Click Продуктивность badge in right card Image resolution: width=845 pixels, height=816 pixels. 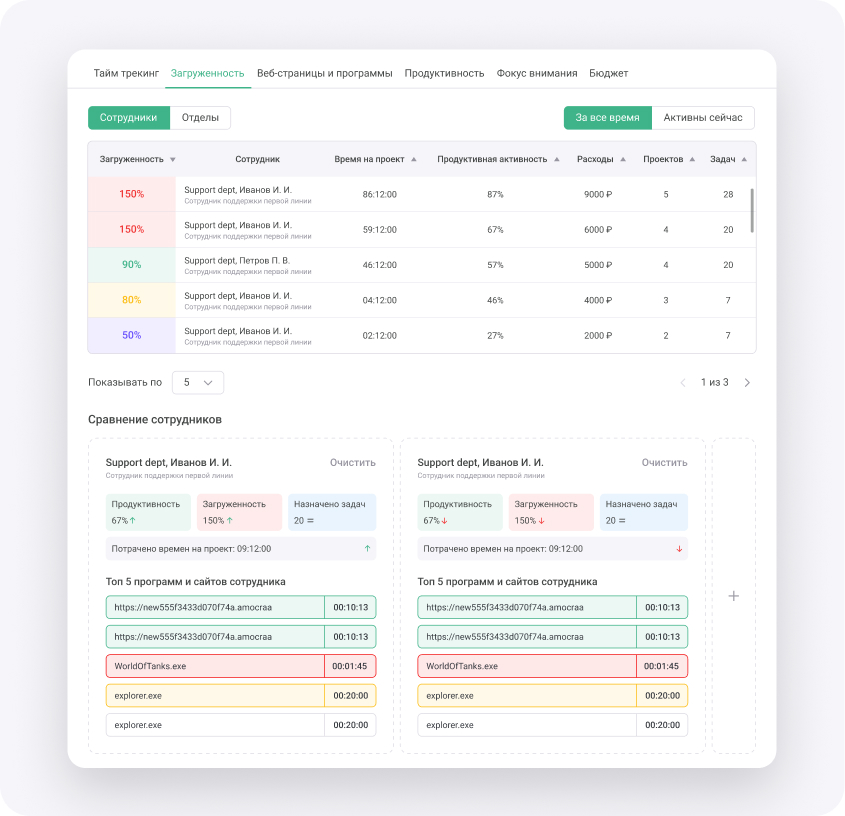(460, 512)
